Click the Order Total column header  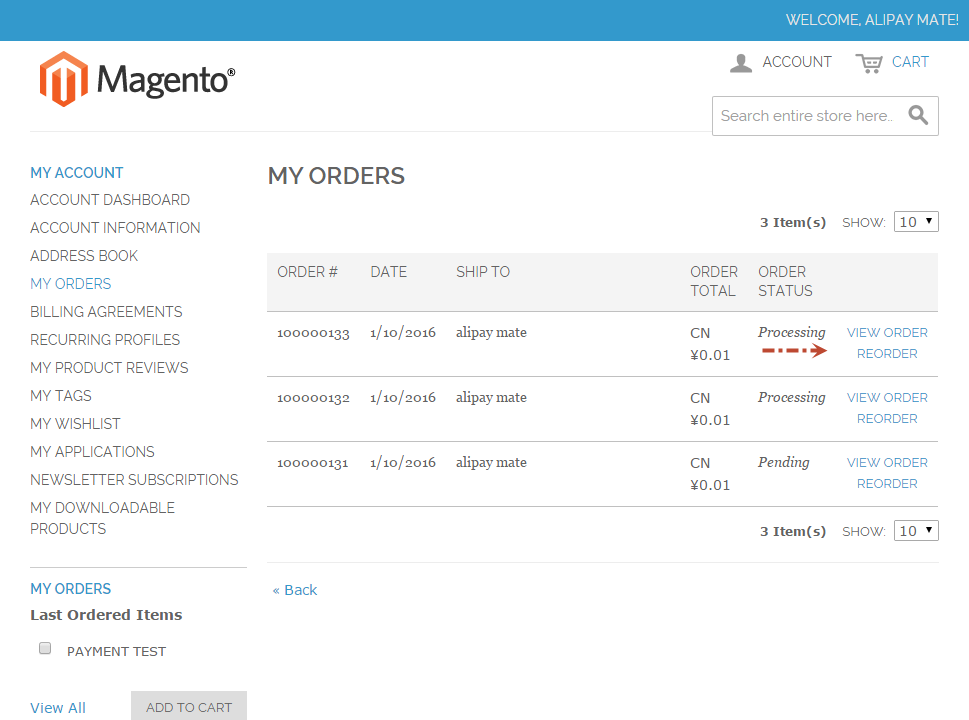pyautogui.click(x=714, y=281)
